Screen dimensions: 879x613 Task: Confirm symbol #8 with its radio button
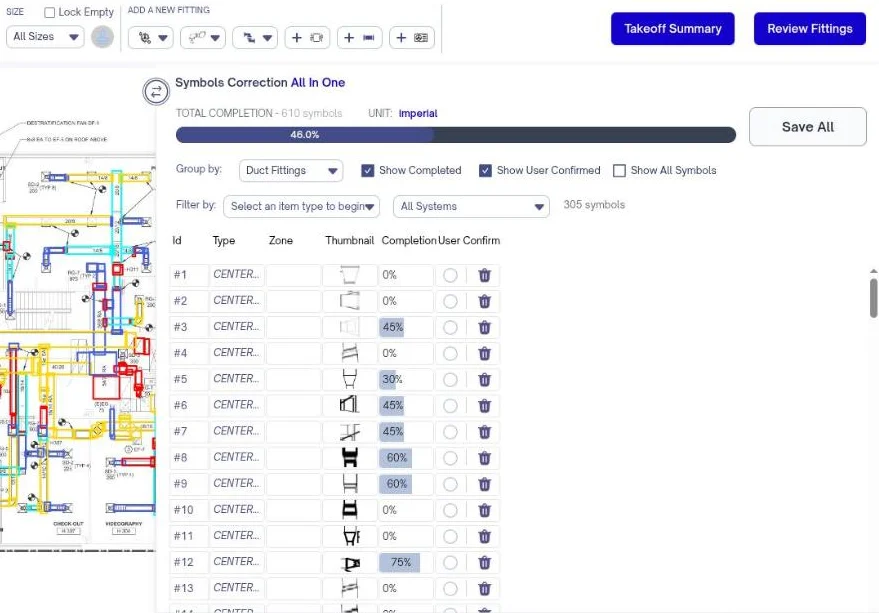(450, 458)
